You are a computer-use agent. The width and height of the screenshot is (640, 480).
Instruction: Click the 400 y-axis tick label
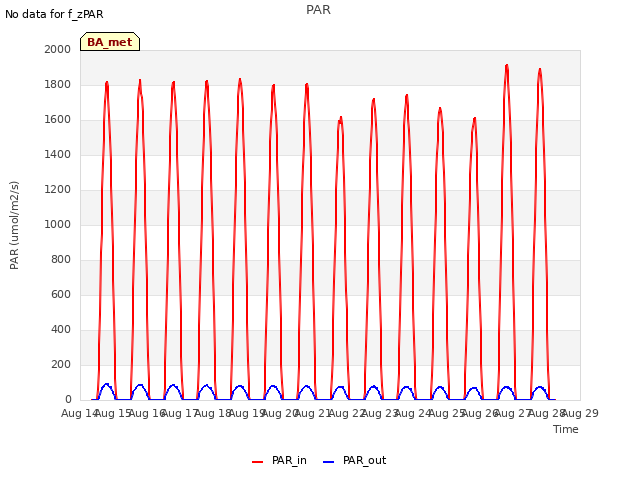(x=61, y=329)
